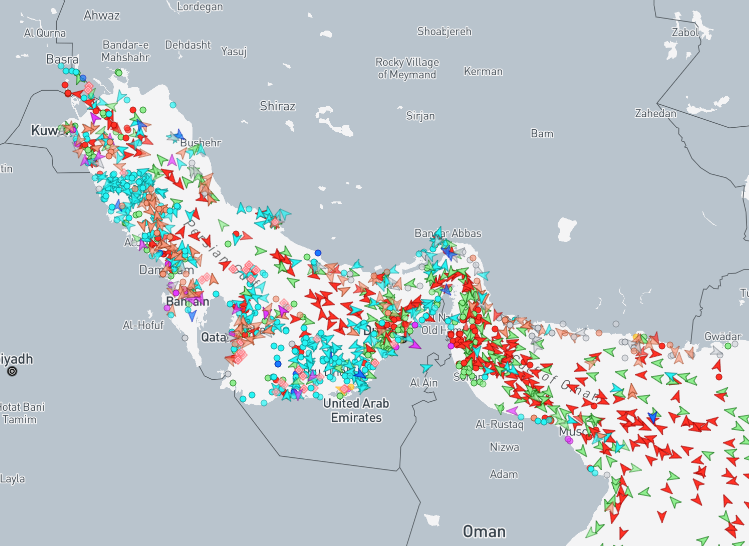
Task: Click the Bushehr city label
Action: 201,142
